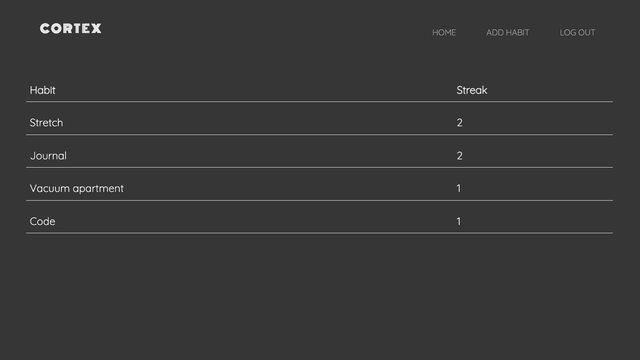Click the Stretch streak value 2
Screen dimensions: 640x360
pos(460,123)
